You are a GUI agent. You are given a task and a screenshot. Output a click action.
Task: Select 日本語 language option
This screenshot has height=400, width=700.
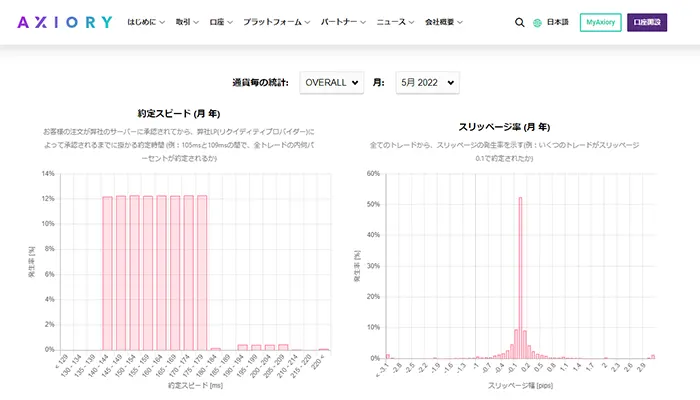coord(558,22)
